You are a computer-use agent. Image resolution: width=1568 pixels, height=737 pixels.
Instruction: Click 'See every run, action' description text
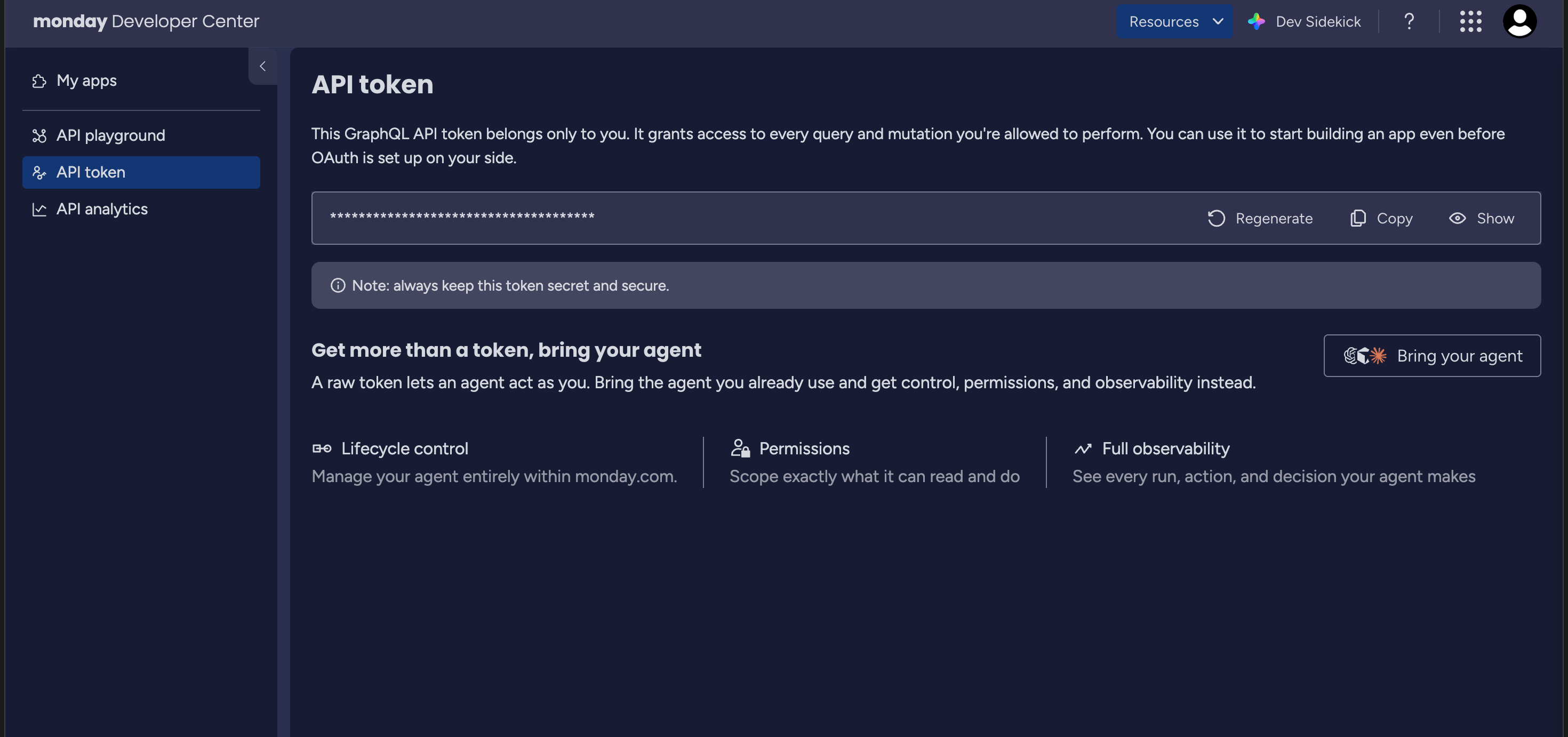1274,477
